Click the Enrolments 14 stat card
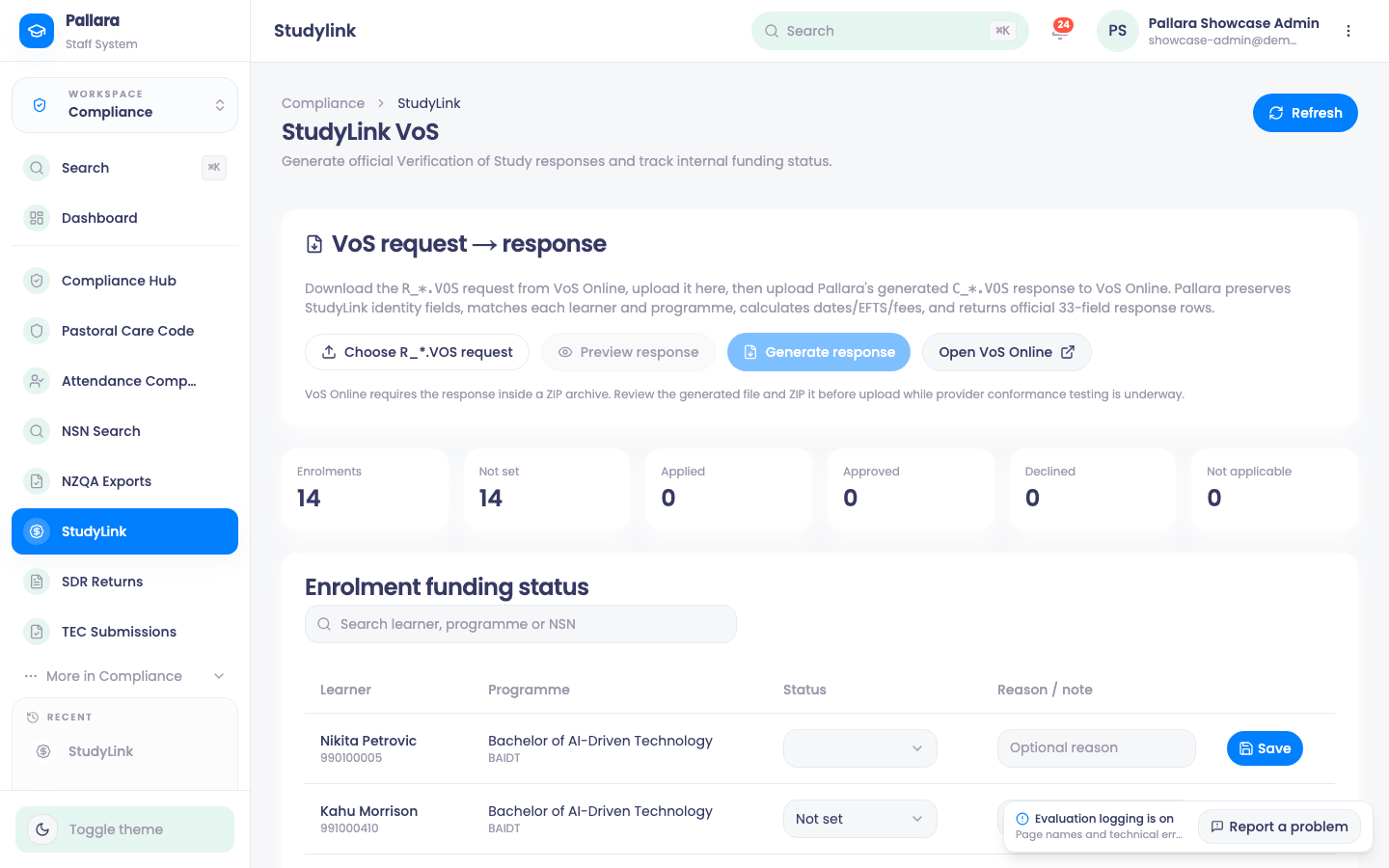This screenshot has height=868, width=1389. pos(365,489)
